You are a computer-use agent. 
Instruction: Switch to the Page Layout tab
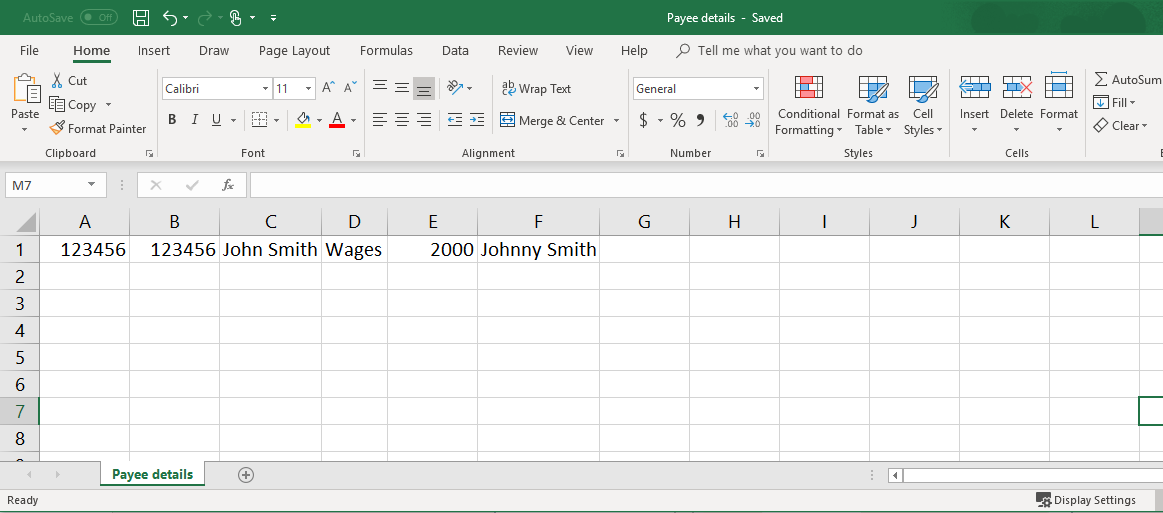pos(294,51)
